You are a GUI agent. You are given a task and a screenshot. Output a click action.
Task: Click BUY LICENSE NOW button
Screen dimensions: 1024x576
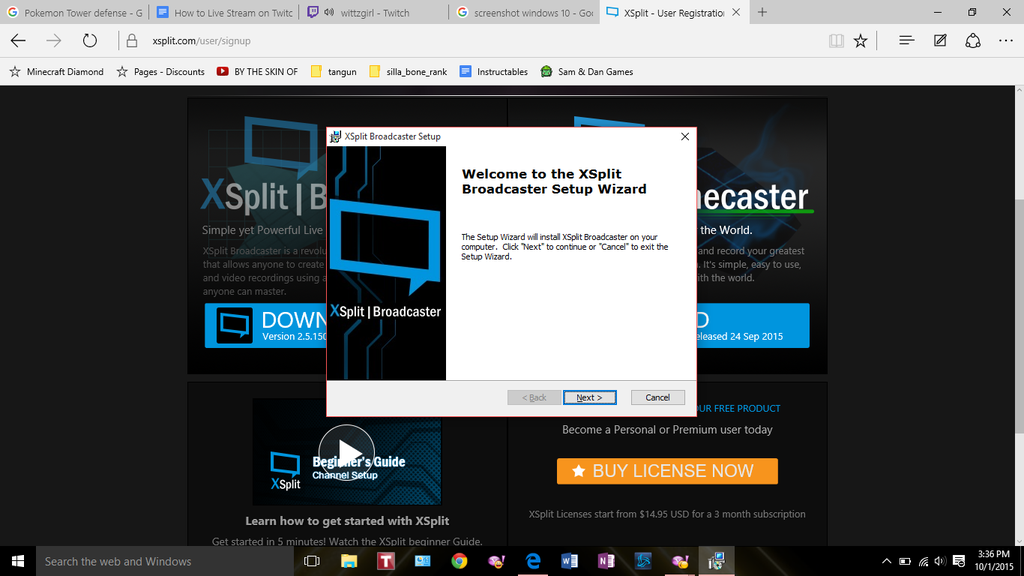click(667, 471)
